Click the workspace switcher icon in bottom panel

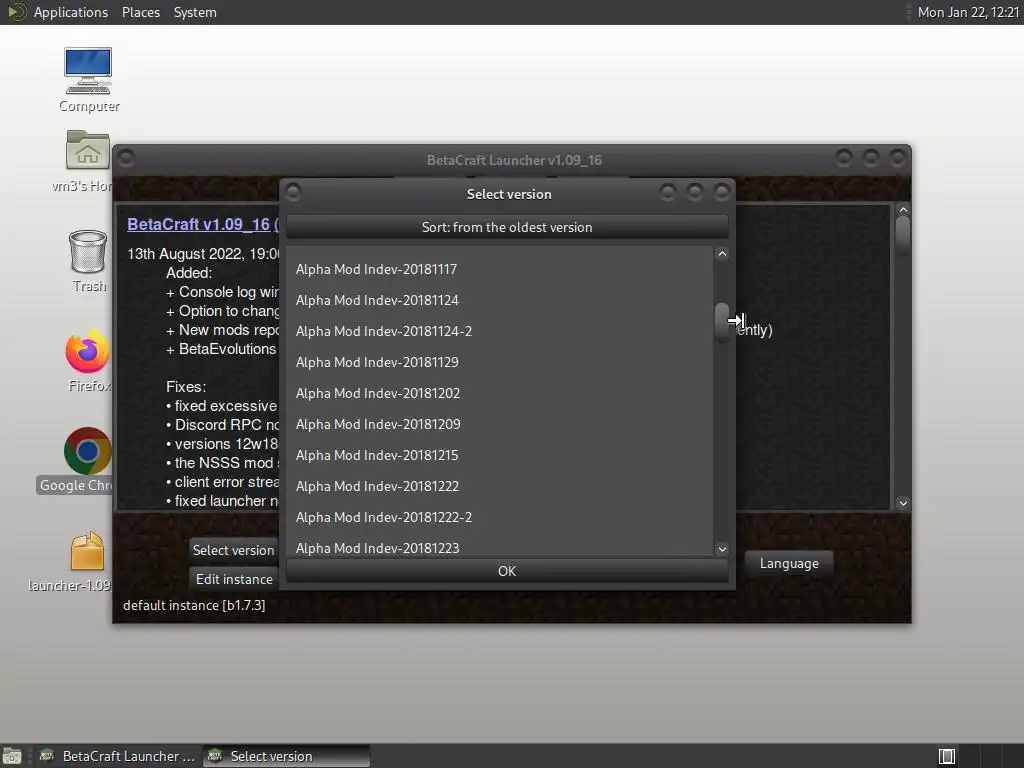[946, 756]
